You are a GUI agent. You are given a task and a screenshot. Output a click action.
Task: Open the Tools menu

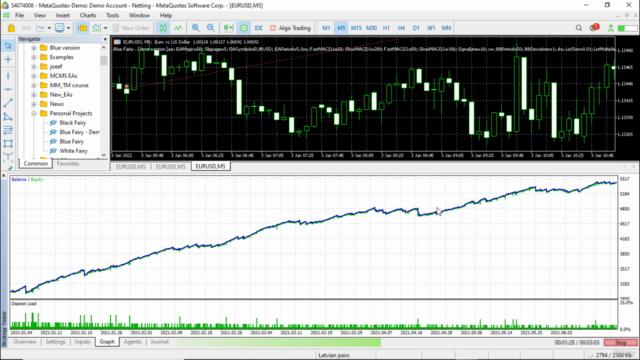(112, 15)
